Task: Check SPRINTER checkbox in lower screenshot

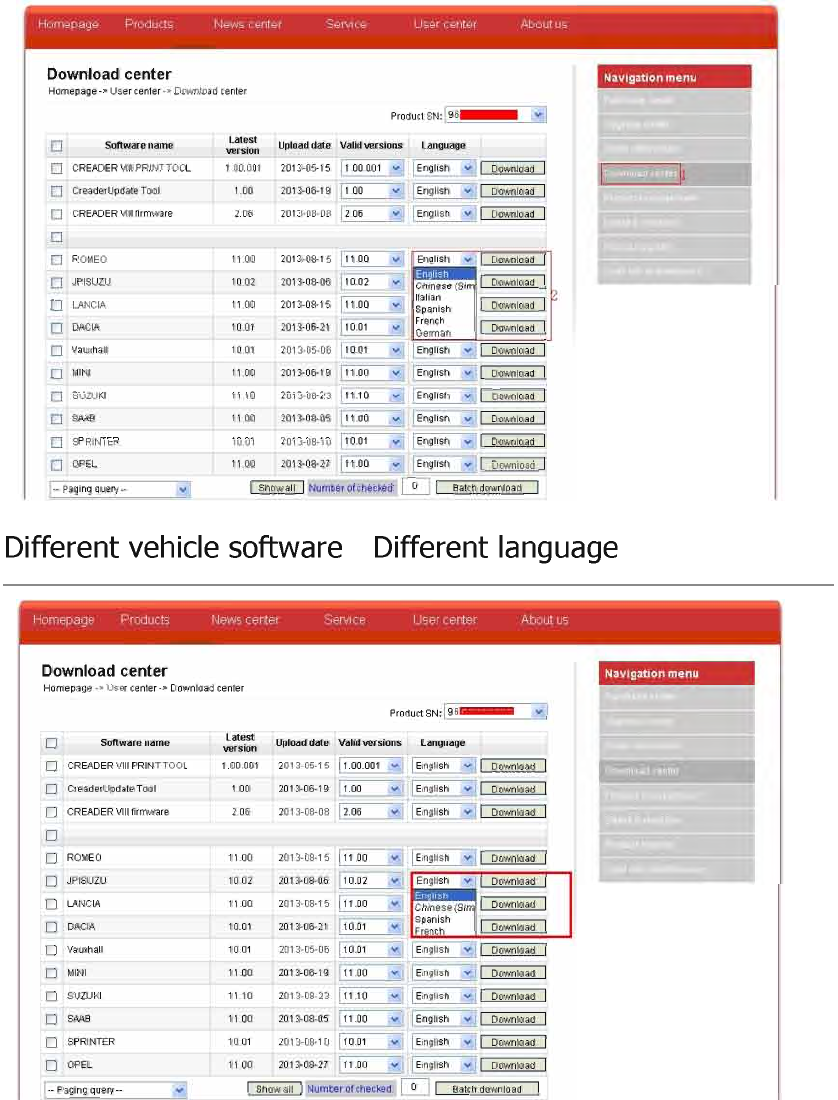Action: pyautogui.click(x=51, y=1042)
